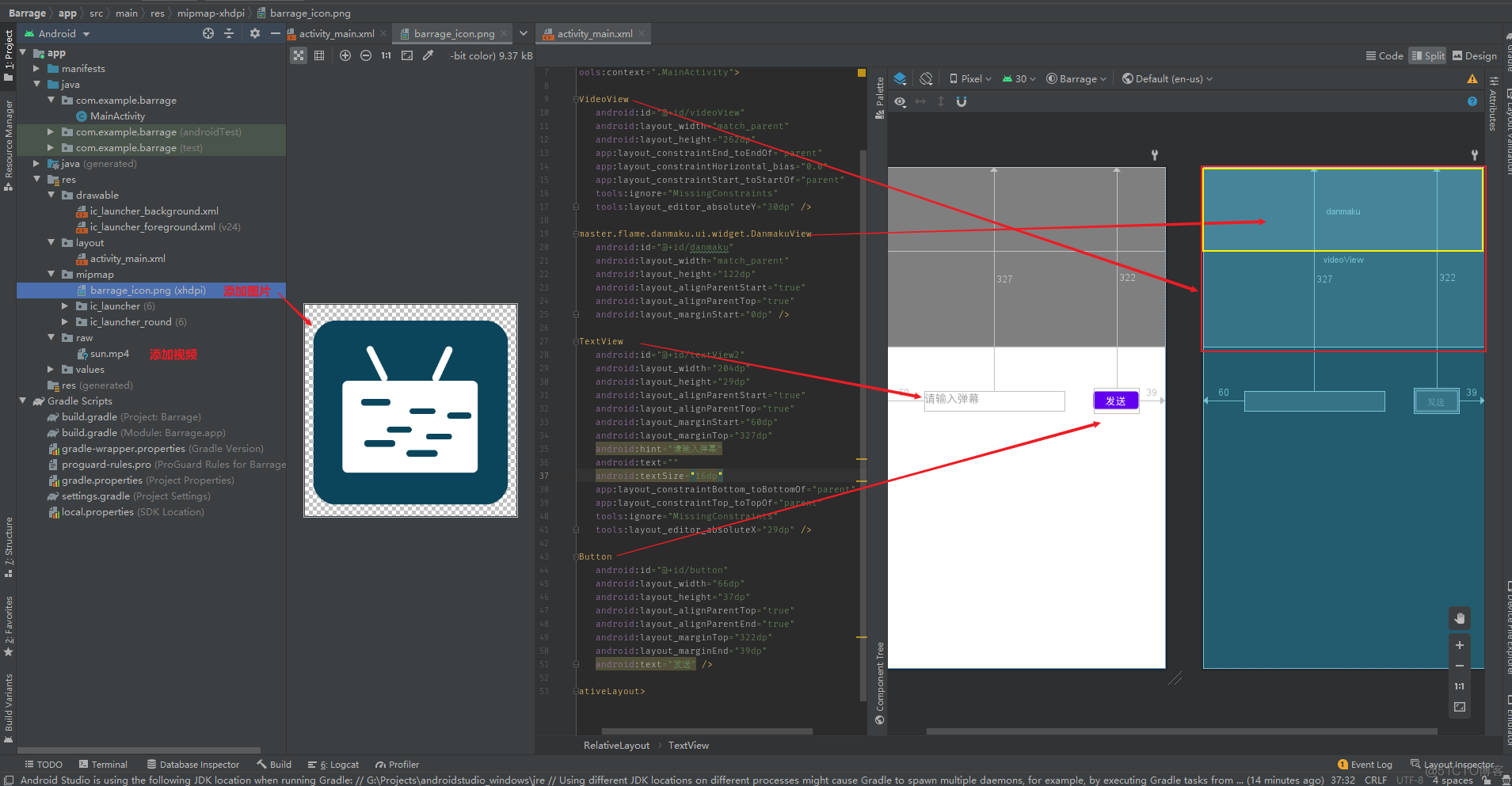This screenshot has width=1512, height=786.
Task: Toggle the grid overlay in the image viewer
Action: tap(319, 55)
